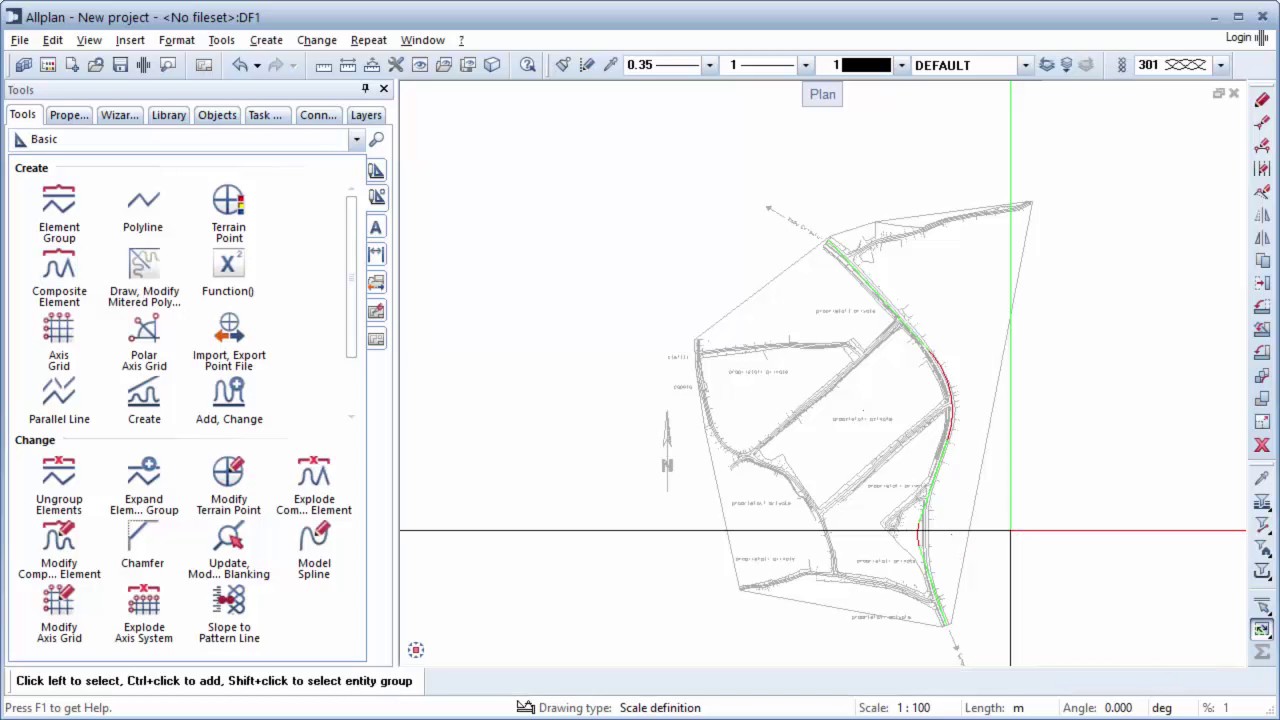Screen dimensions: 1280x720
Task: Select the Modify Terrain Point tool
Action: (228, 486)
